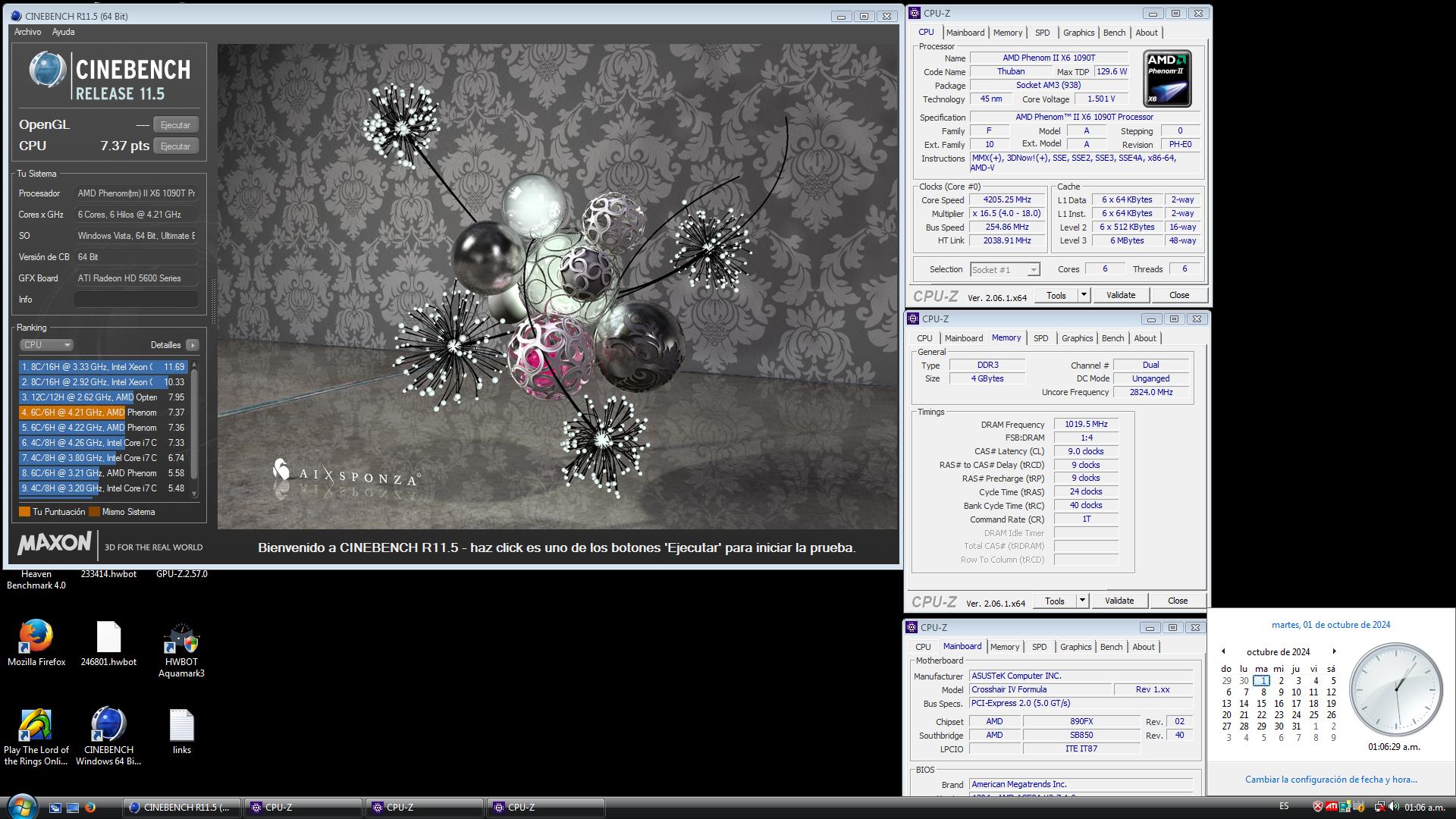The height and width of the screenshot is (819, 1456).
Task: Click the ranking list scrollbar thumb
Action: 195,425
